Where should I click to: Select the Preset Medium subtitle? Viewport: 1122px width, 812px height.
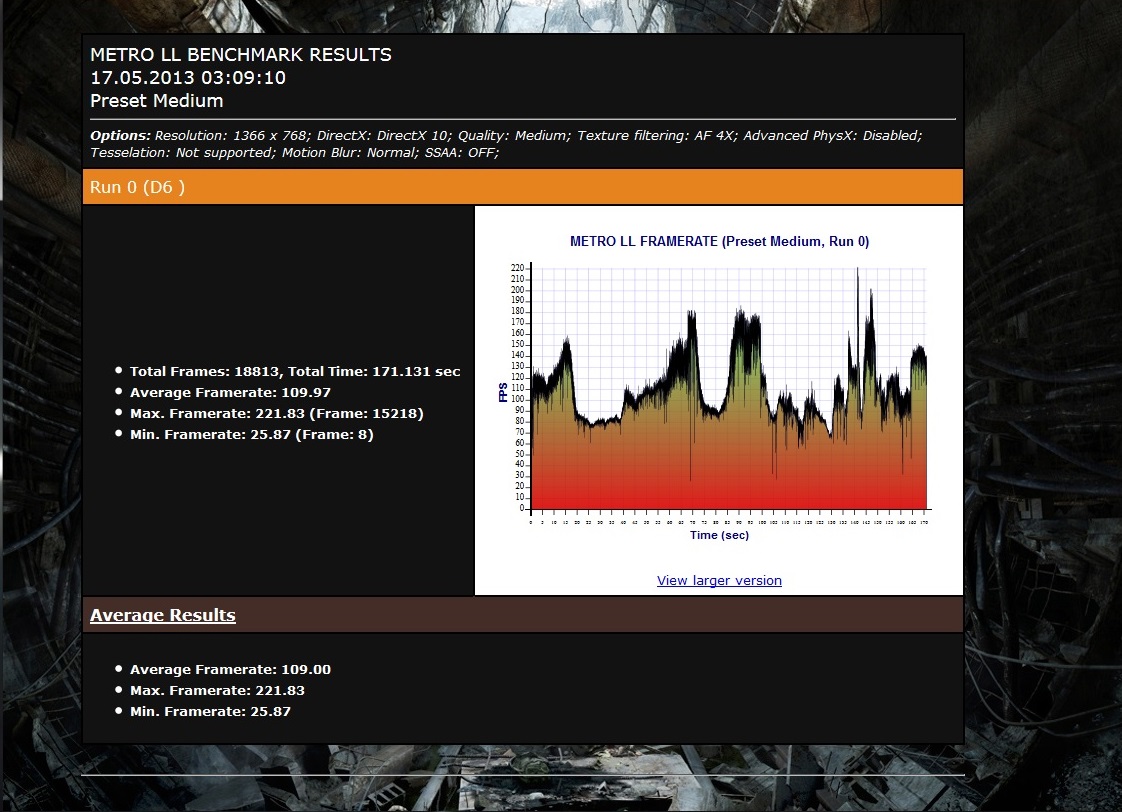point(156,101)
